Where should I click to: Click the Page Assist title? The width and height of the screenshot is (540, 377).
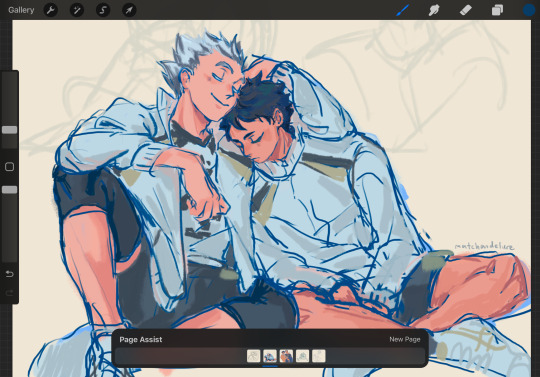point(141,340)
